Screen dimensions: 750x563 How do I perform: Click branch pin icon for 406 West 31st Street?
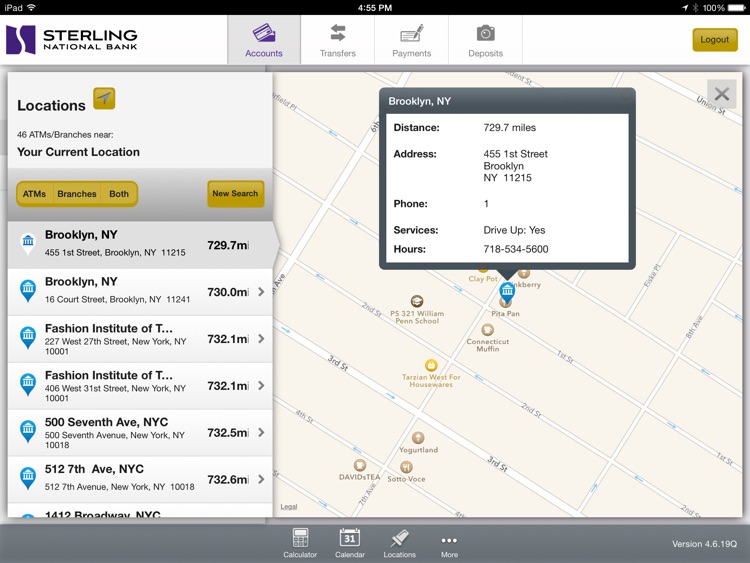tap(28, 384)
